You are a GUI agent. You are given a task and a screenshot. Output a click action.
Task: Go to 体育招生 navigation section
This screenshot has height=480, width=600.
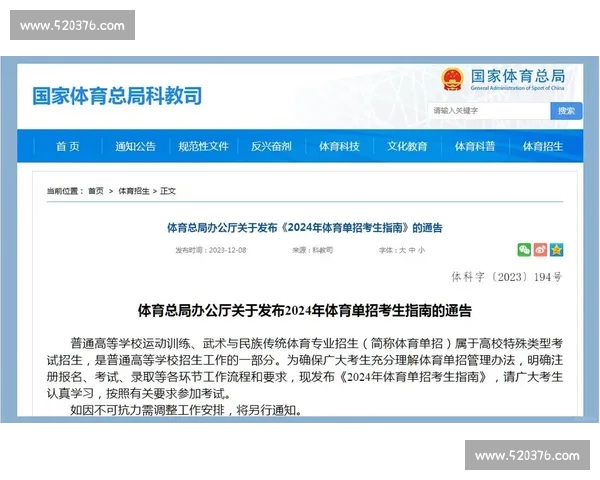(x=543, y=146)
